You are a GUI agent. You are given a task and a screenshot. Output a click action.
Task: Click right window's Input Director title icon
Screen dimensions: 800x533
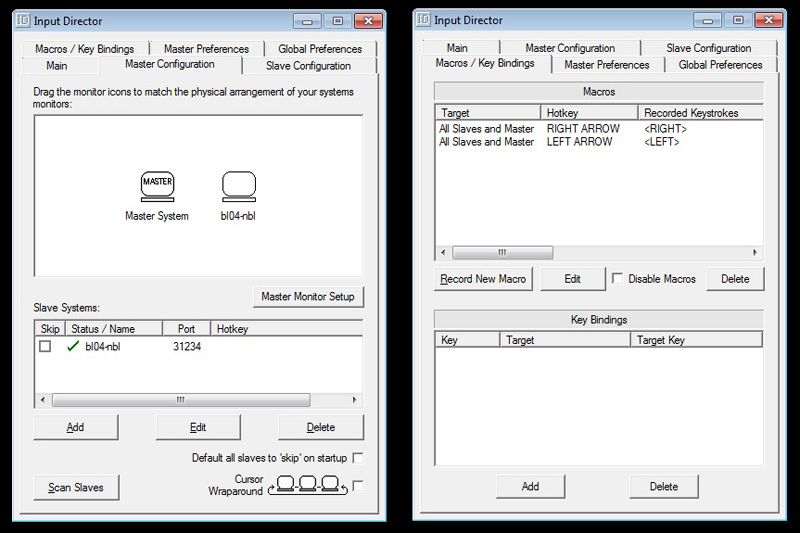tap(422, 19)
